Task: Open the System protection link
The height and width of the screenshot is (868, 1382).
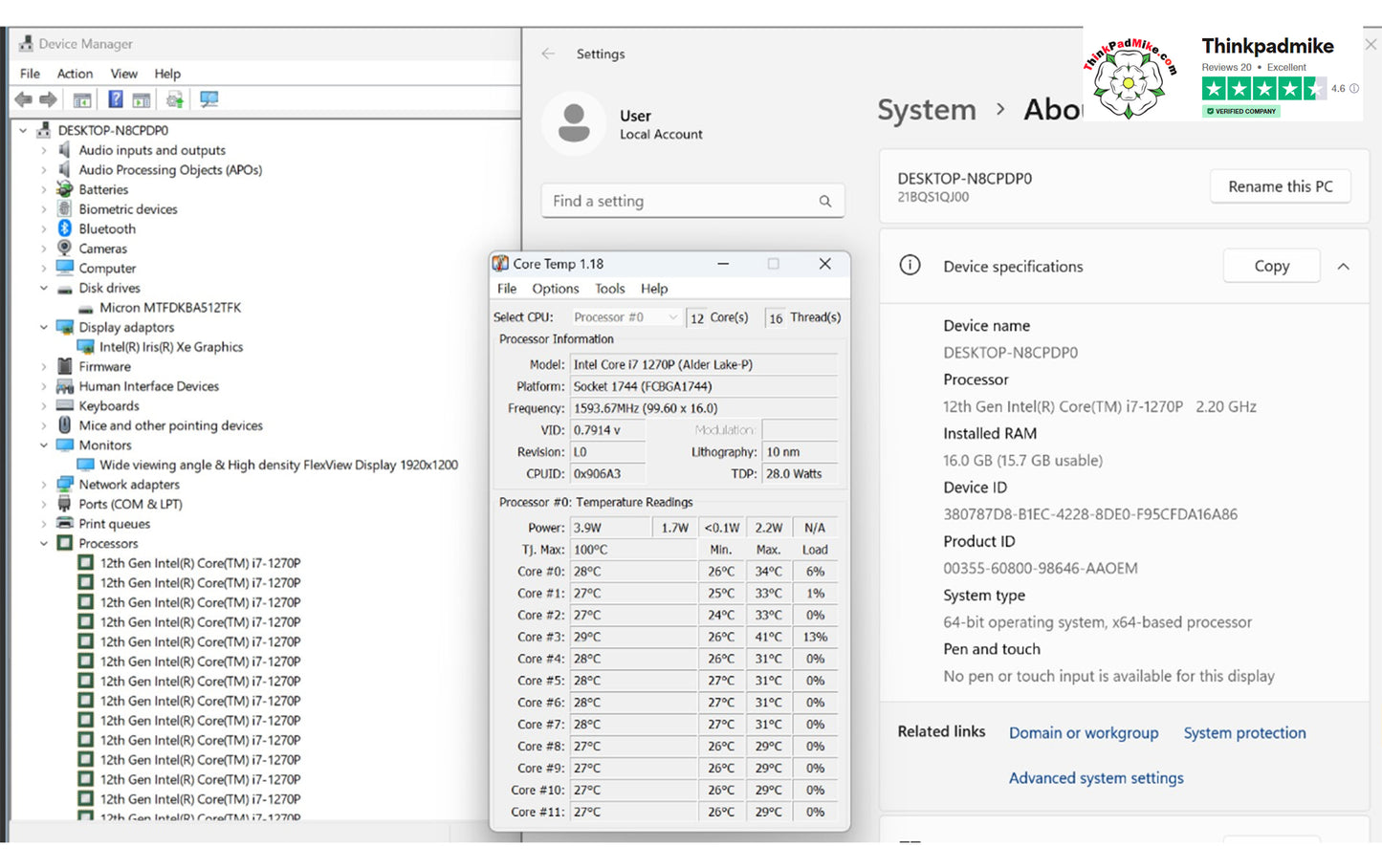Action: (1245, 733)
